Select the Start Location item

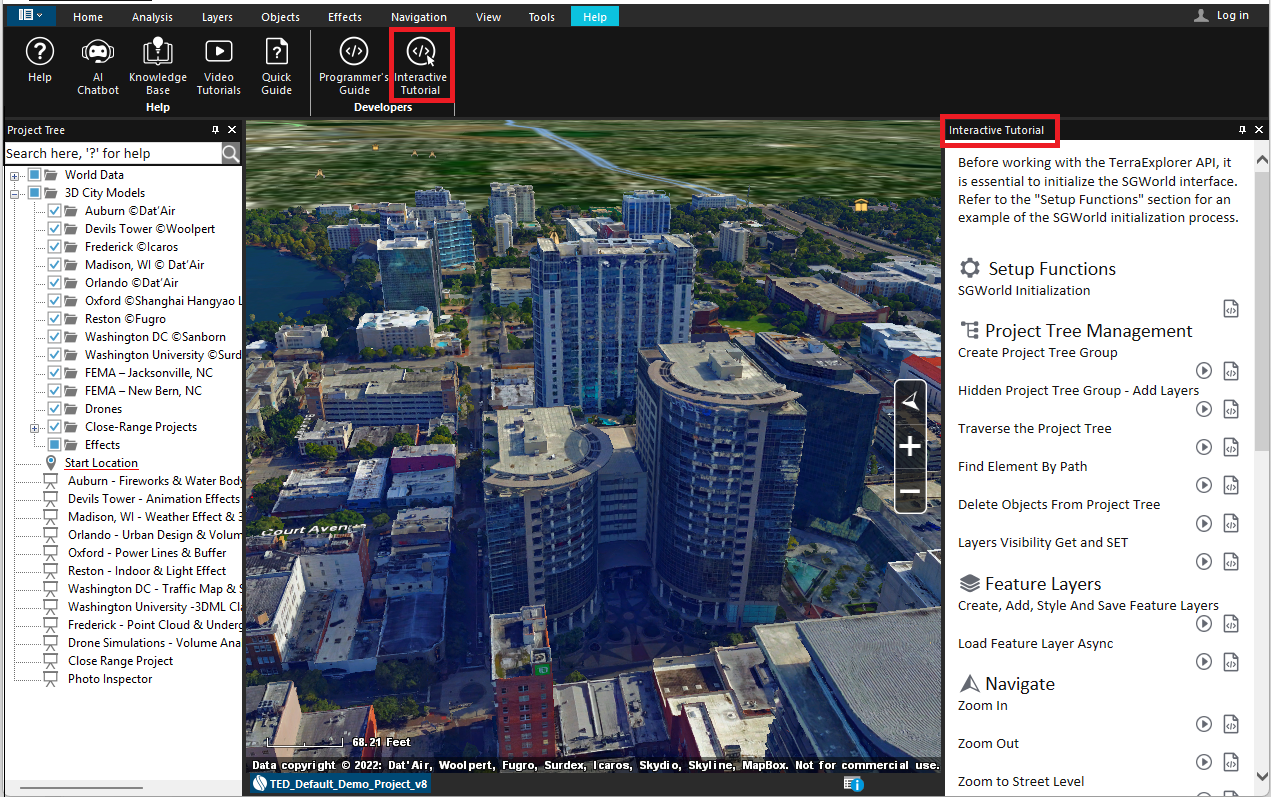pyautogui.click(x=101, y=463)
